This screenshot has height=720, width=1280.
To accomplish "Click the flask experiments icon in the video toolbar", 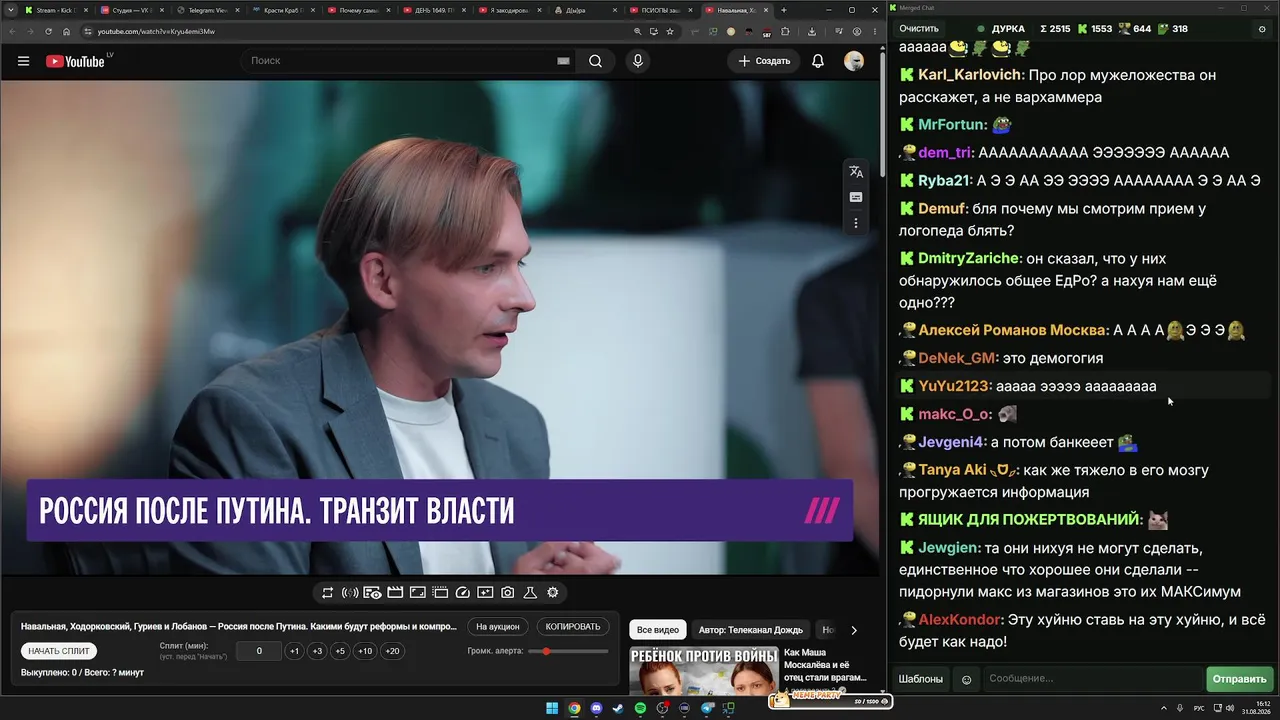I will [530, 593].
